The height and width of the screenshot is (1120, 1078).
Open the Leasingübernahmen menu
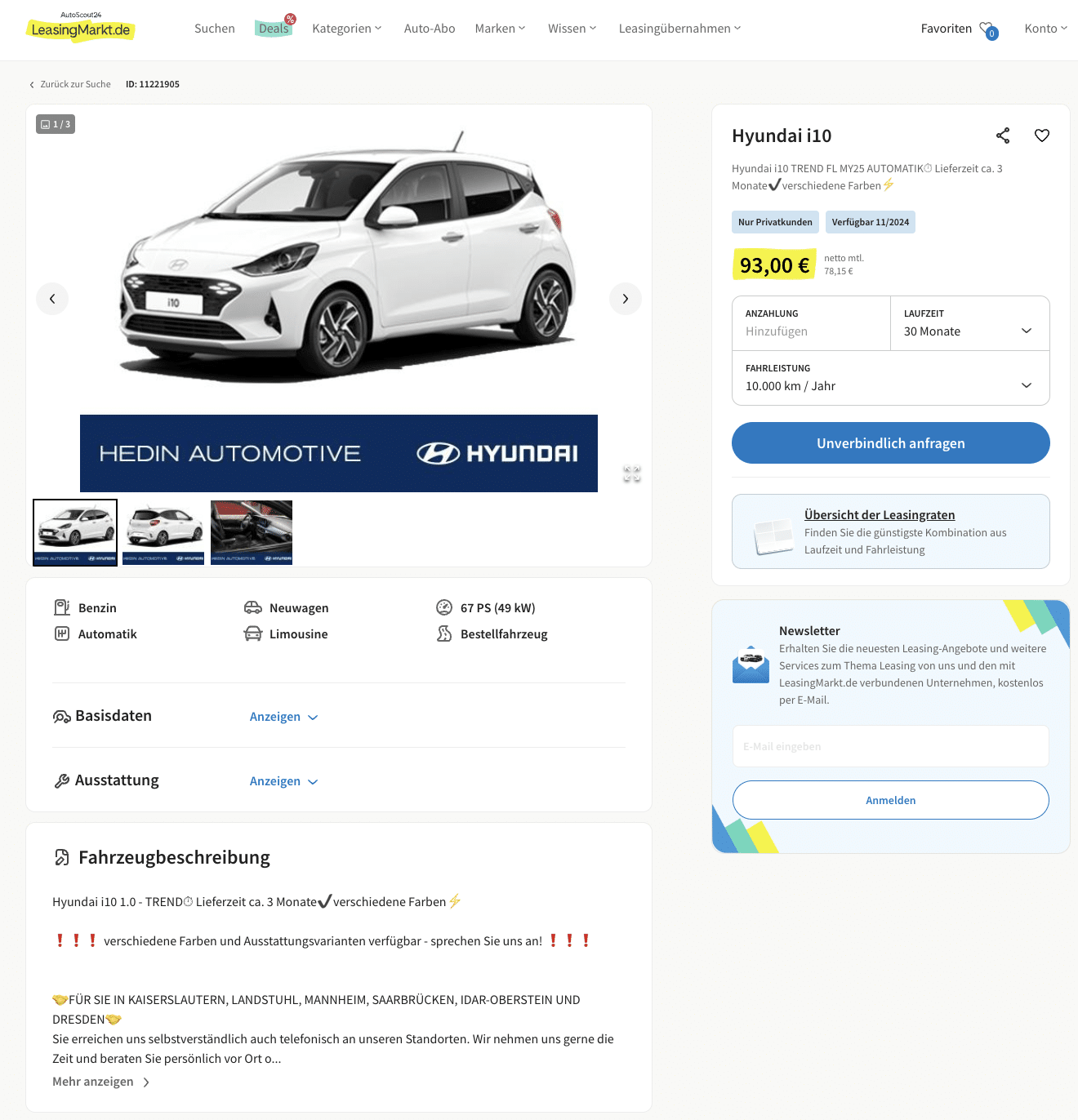pyautogui.click(x=679, y=29)
